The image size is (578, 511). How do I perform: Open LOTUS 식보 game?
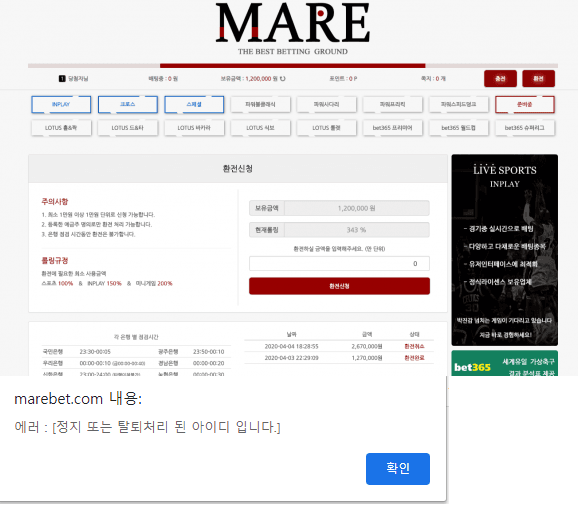click(x=260, y=128)
